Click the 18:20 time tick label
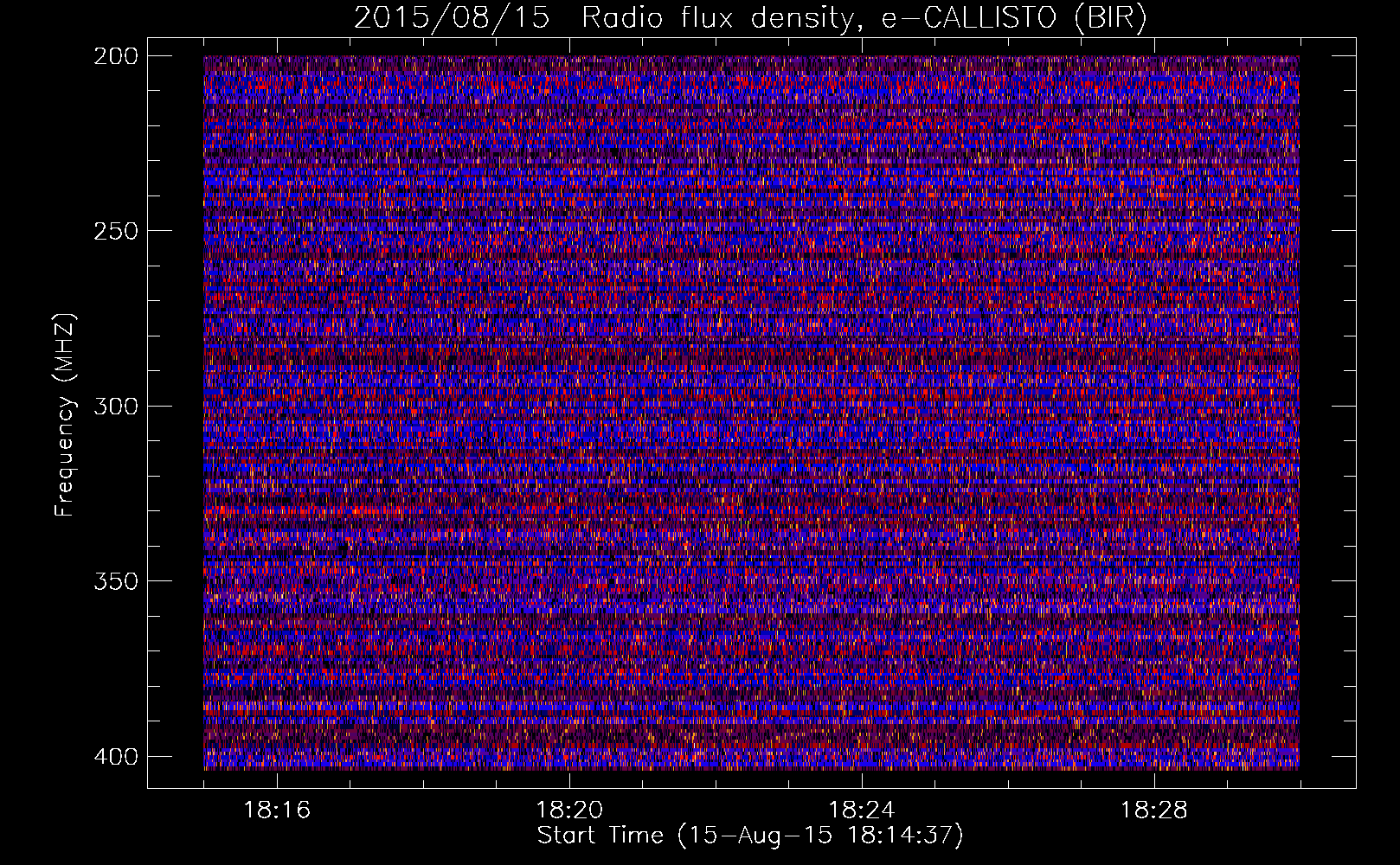The image size is (1400, 865). click(569, 811)
